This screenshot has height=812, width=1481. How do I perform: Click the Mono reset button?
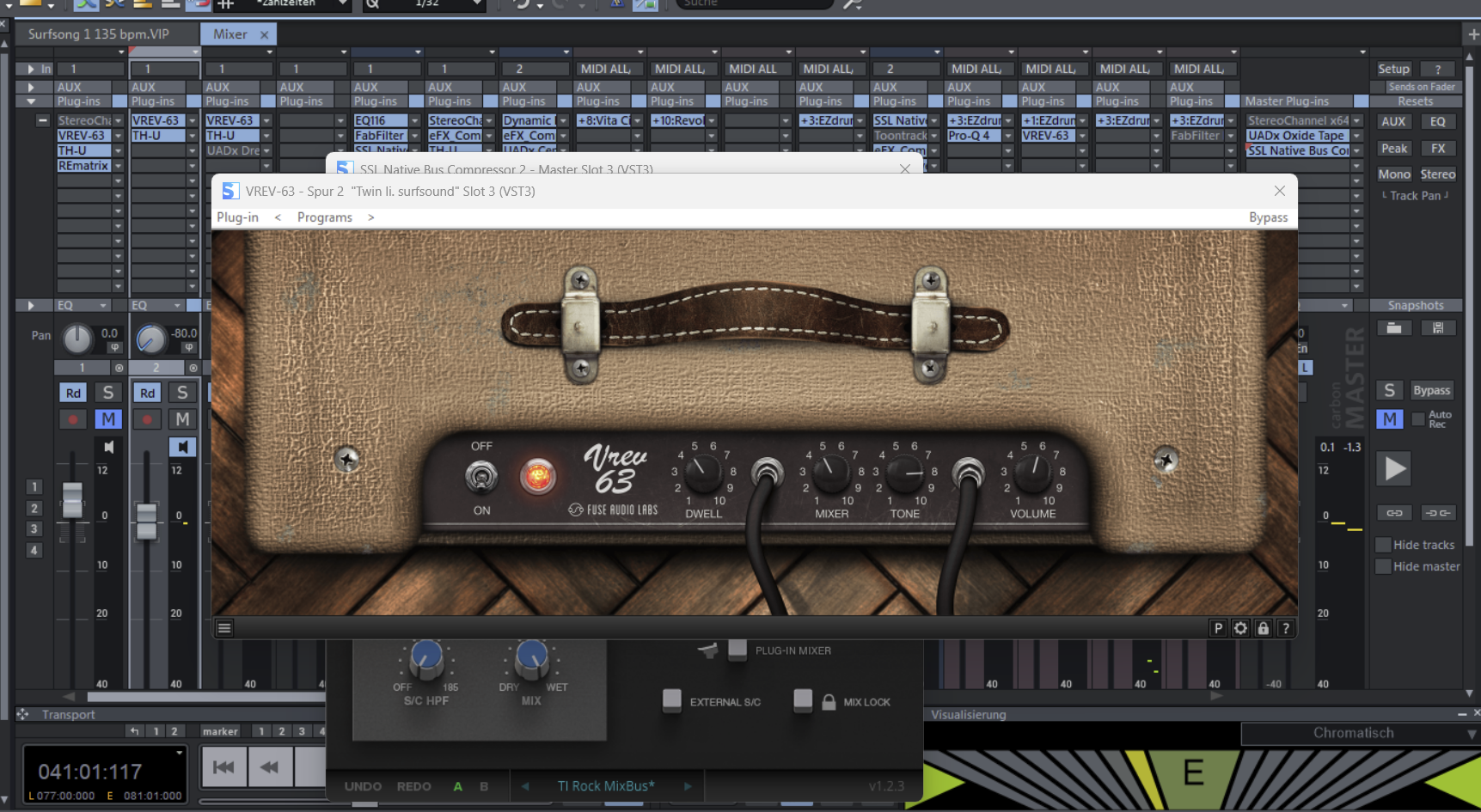pos(1394,174)
